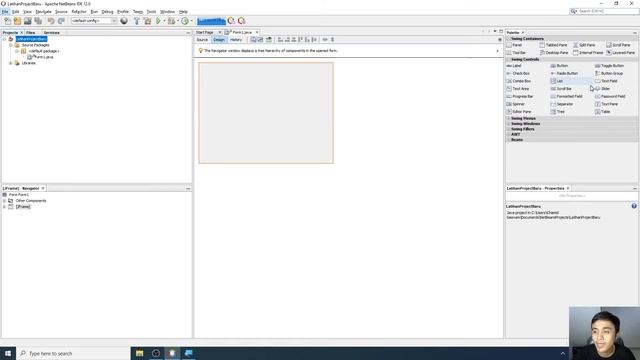
Task: Click the Debug Project toolbar icon
Action: click(171, 21)
